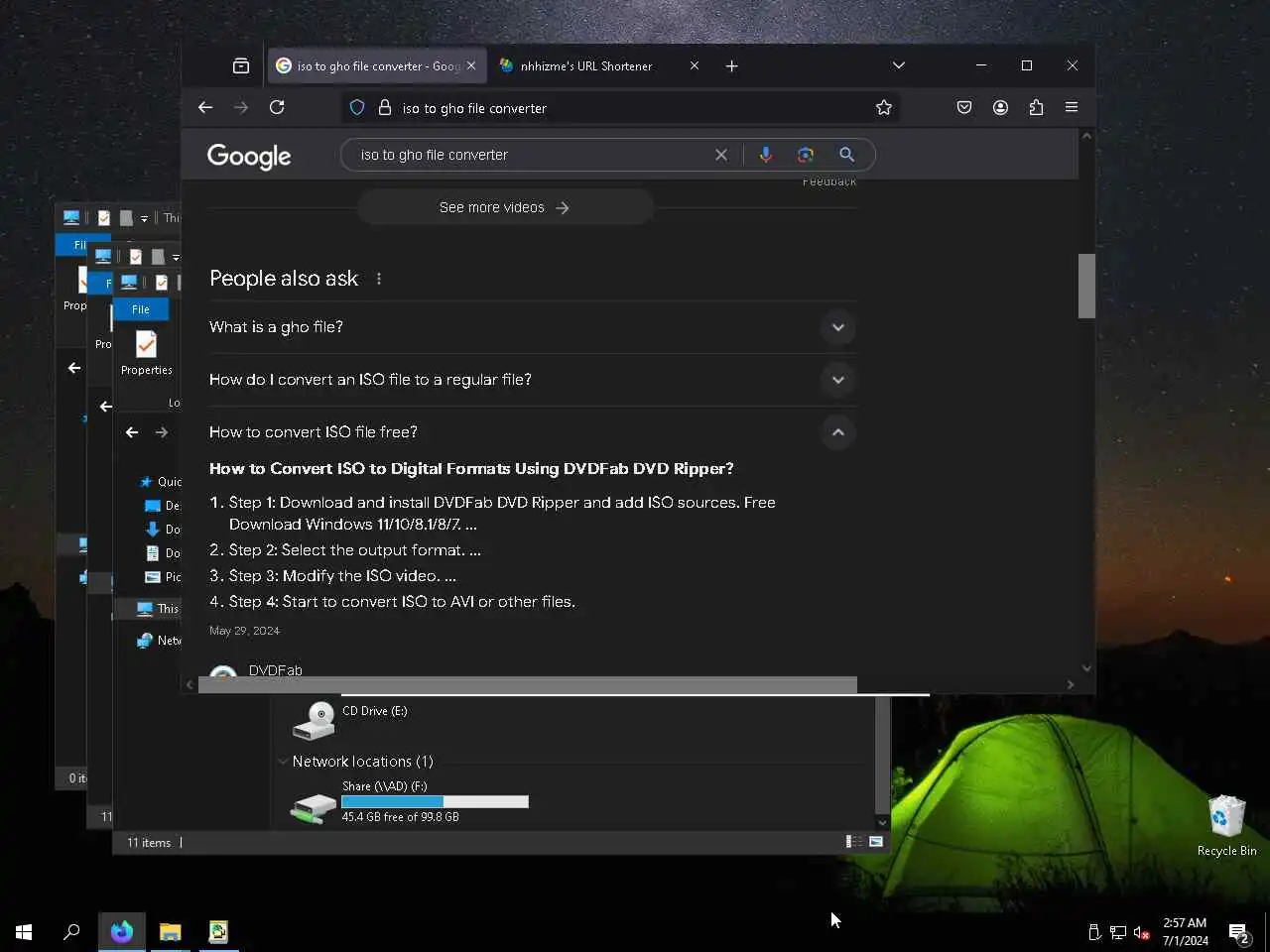Switch Explorer to large icons view

(x=876, y=841)
